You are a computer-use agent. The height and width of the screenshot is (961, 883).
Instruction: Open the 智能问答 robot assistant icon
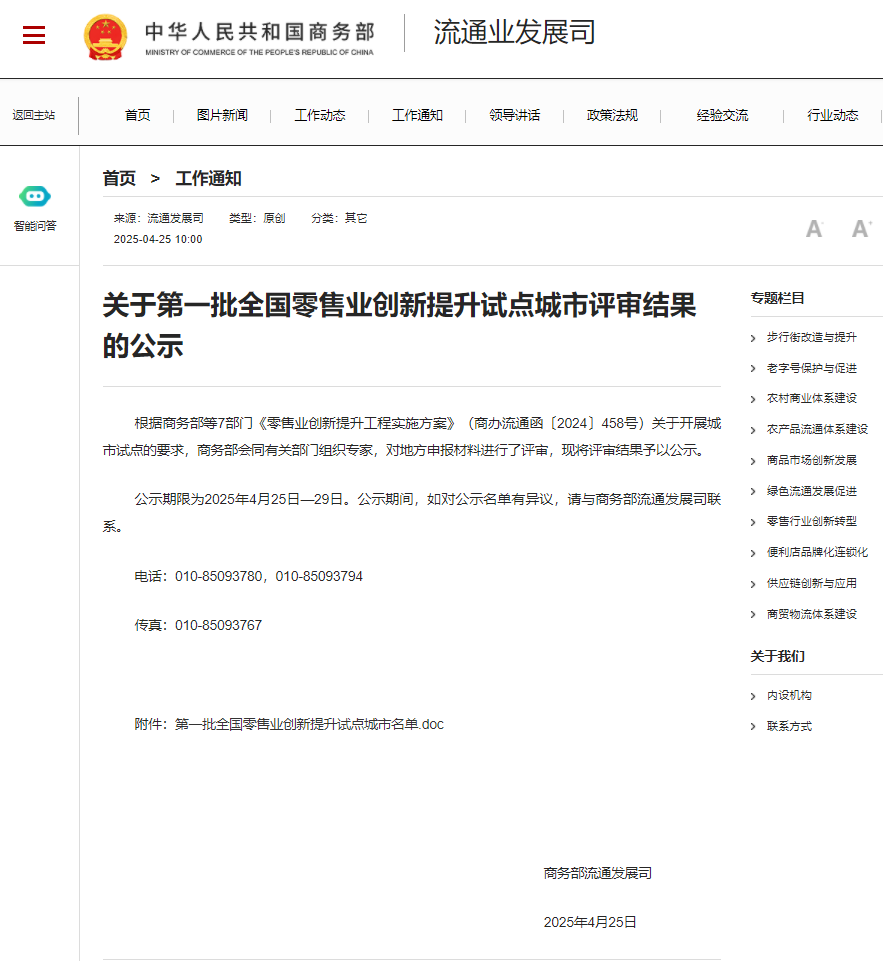pyautogui.click(x=35, y=197)
